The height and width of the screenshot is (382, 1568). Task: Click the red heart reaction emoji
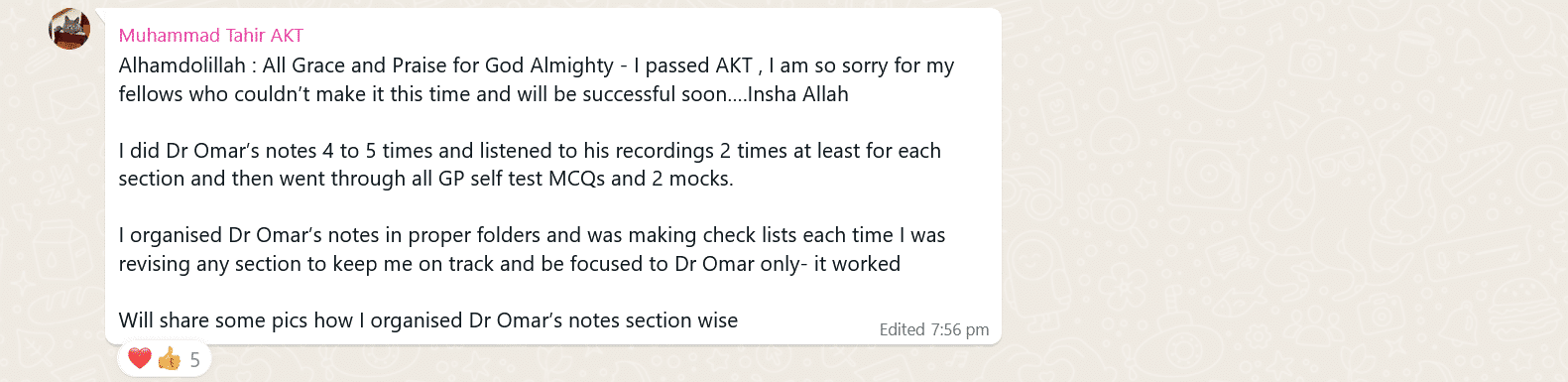[140, 358]
